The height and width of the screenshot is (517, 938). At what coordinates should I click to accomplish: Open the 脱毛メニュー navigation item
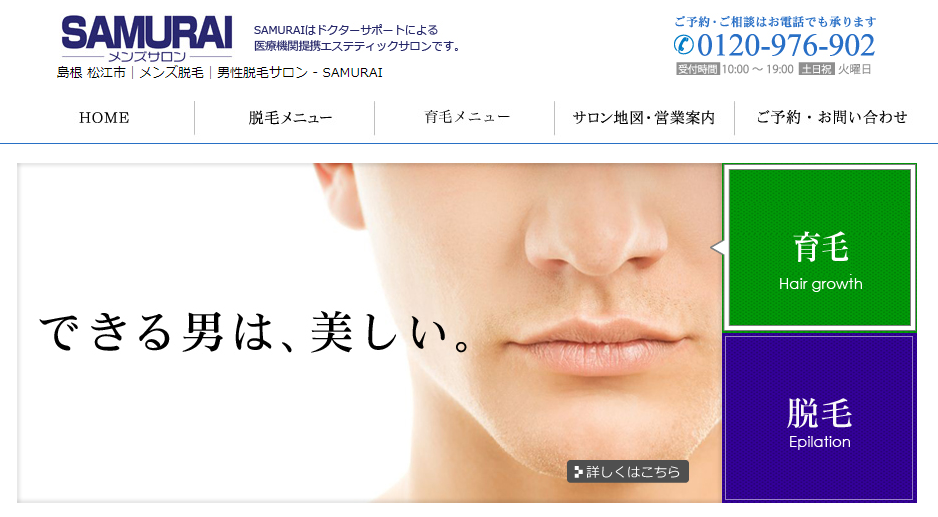click(290, 118)
